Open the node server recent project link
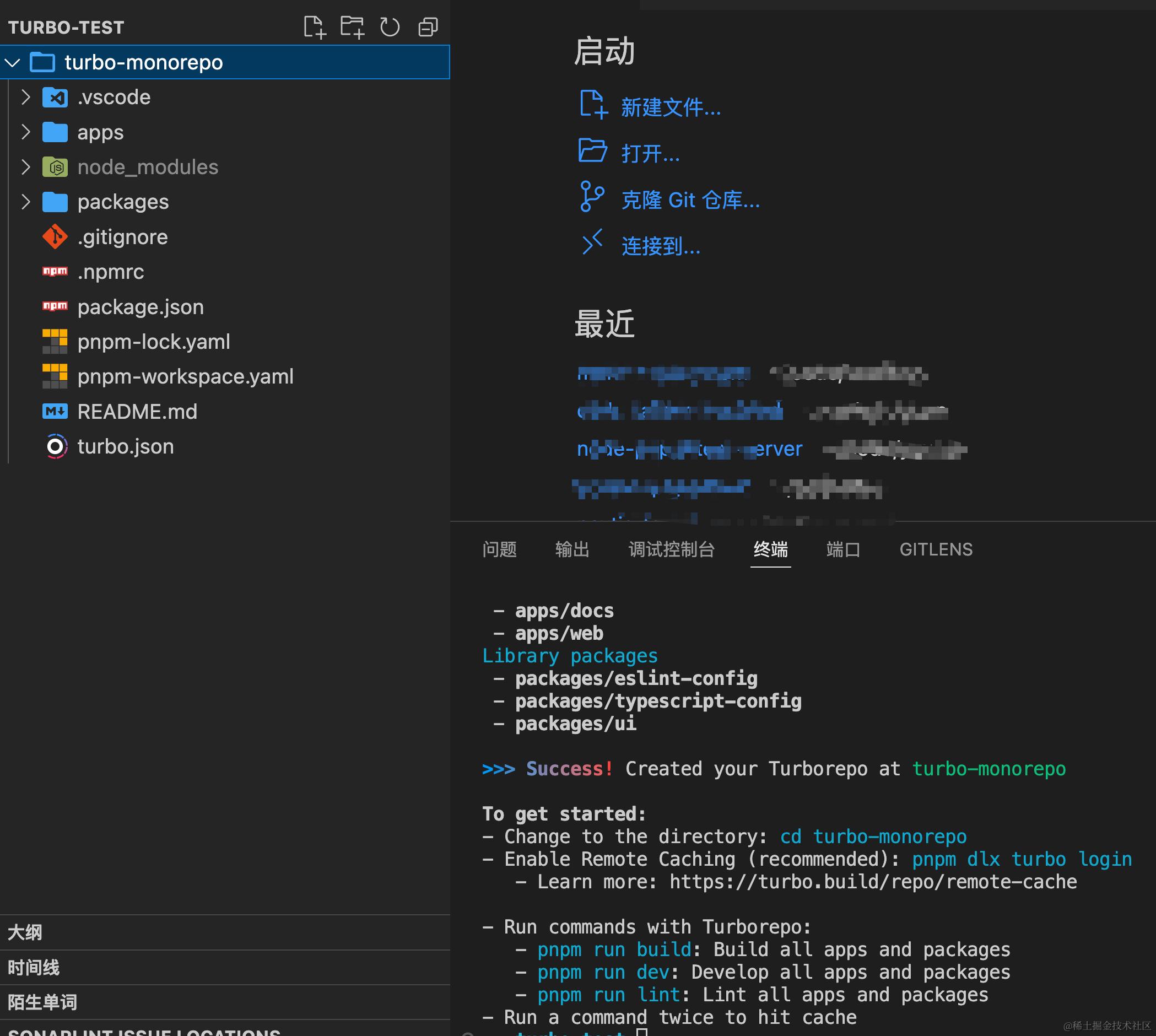Image resolution: width=1156 pixels, height=1036 pixels. point(689,449)
